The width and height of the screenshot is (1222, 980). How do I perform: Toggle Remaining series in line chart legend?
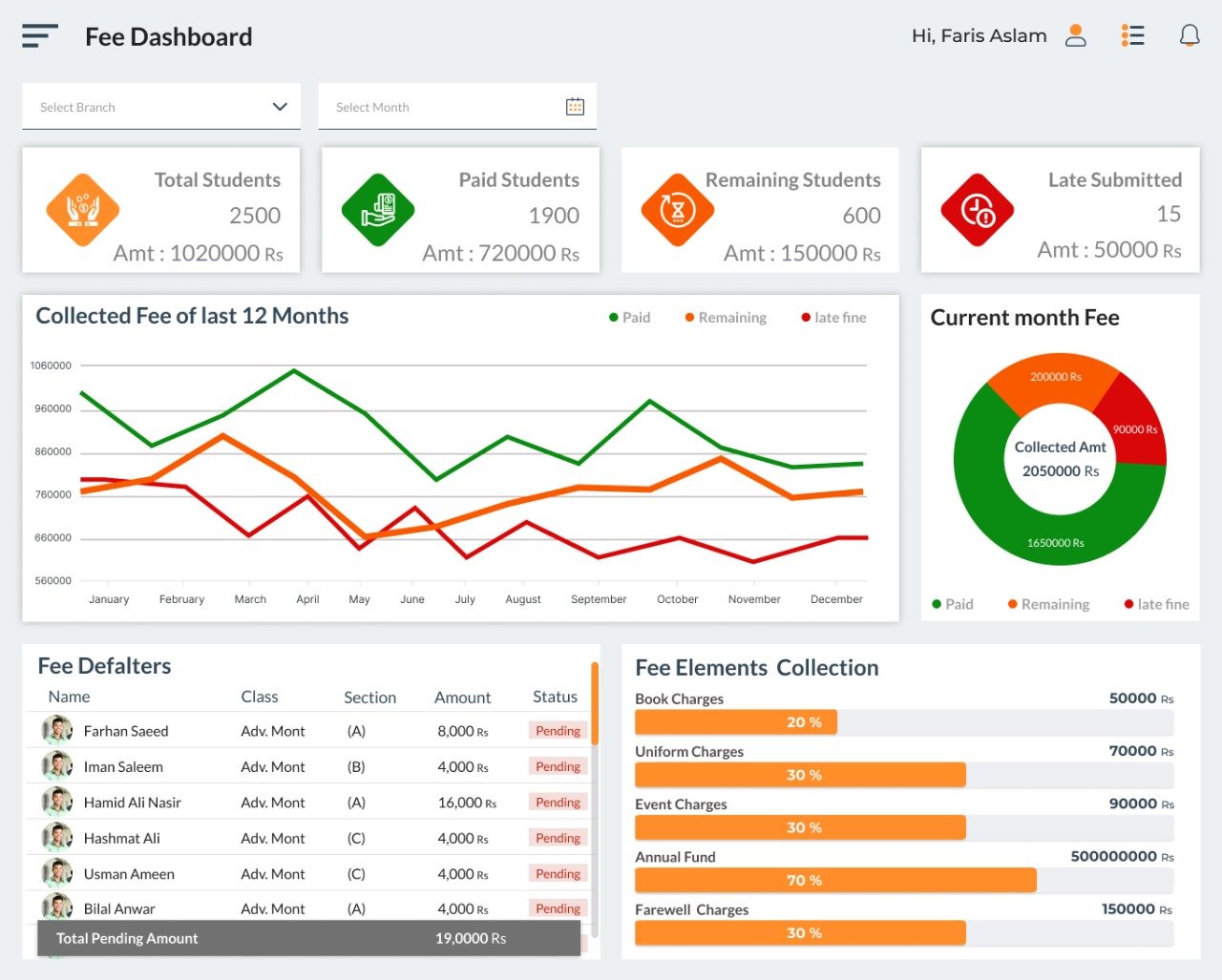pyautogui.click(x=726, y=318)
